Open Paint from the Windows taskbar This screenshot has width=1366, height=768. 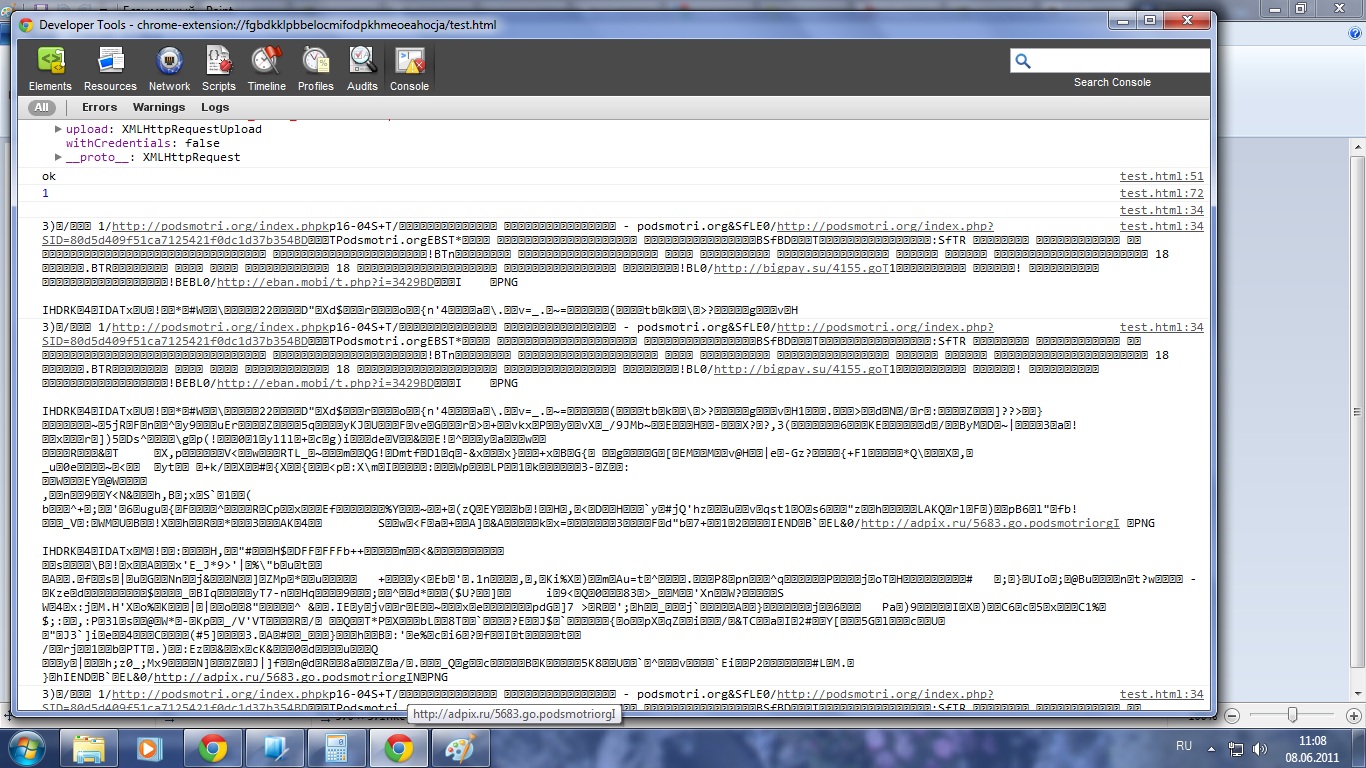(x=461, y=748)
